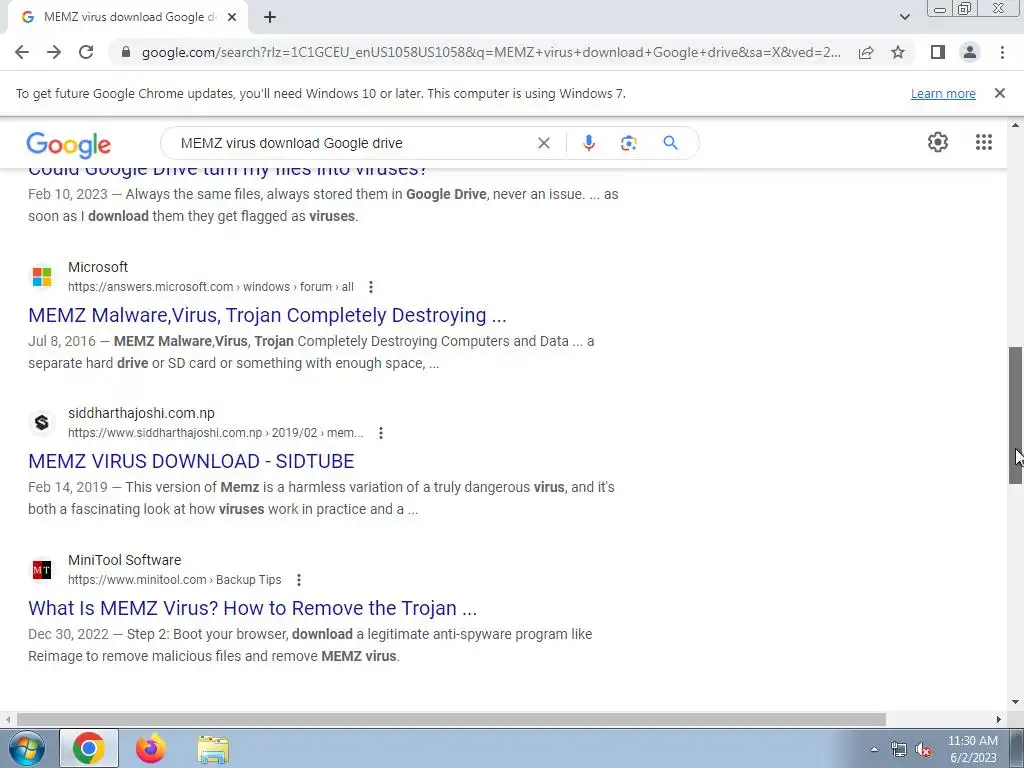Open options for MiniTool Software result
1024x768 pixels.
[x=298, y=580]
